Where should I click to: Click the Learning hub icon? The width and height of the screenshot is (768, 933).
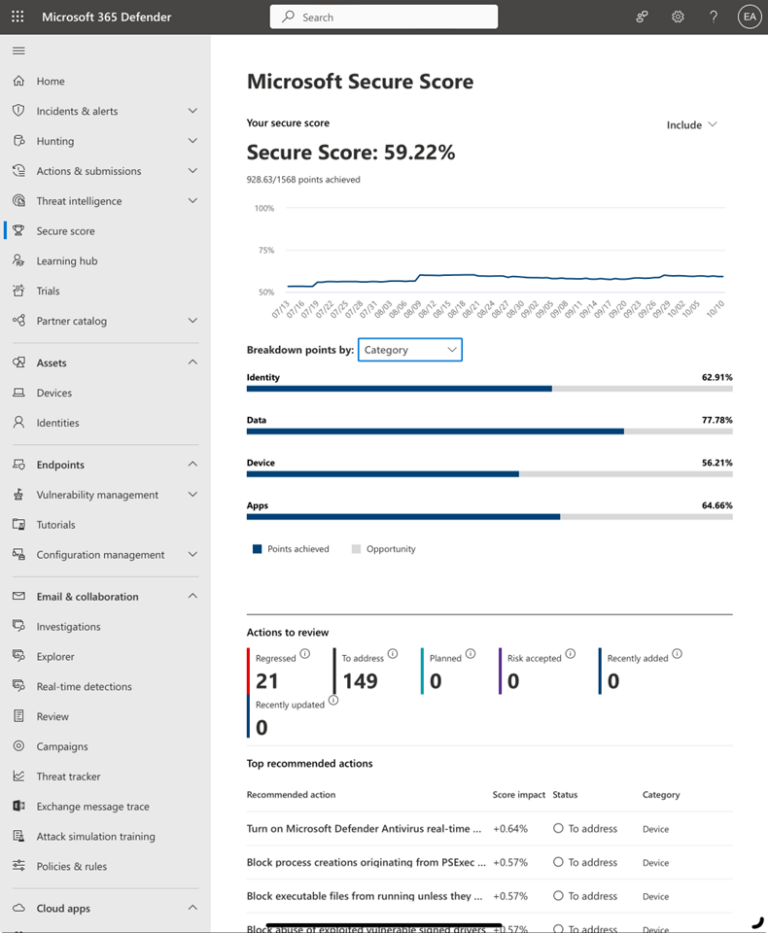pos(19,260)
